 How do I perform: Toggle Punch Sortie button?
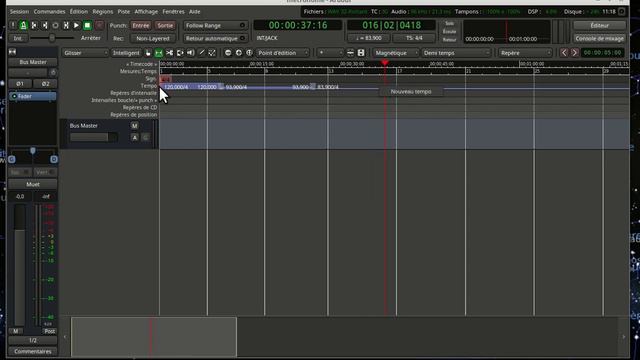click(x=165, y=25)
